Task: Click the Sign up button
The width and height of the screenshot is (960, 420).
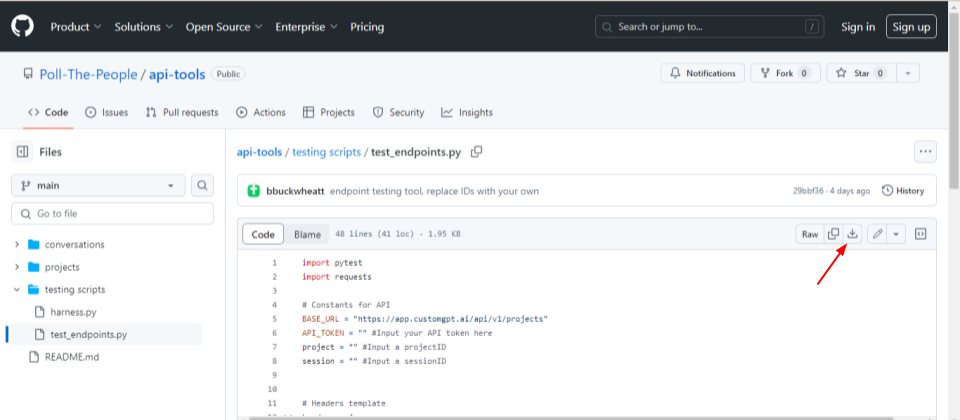Action: (911, 27)
